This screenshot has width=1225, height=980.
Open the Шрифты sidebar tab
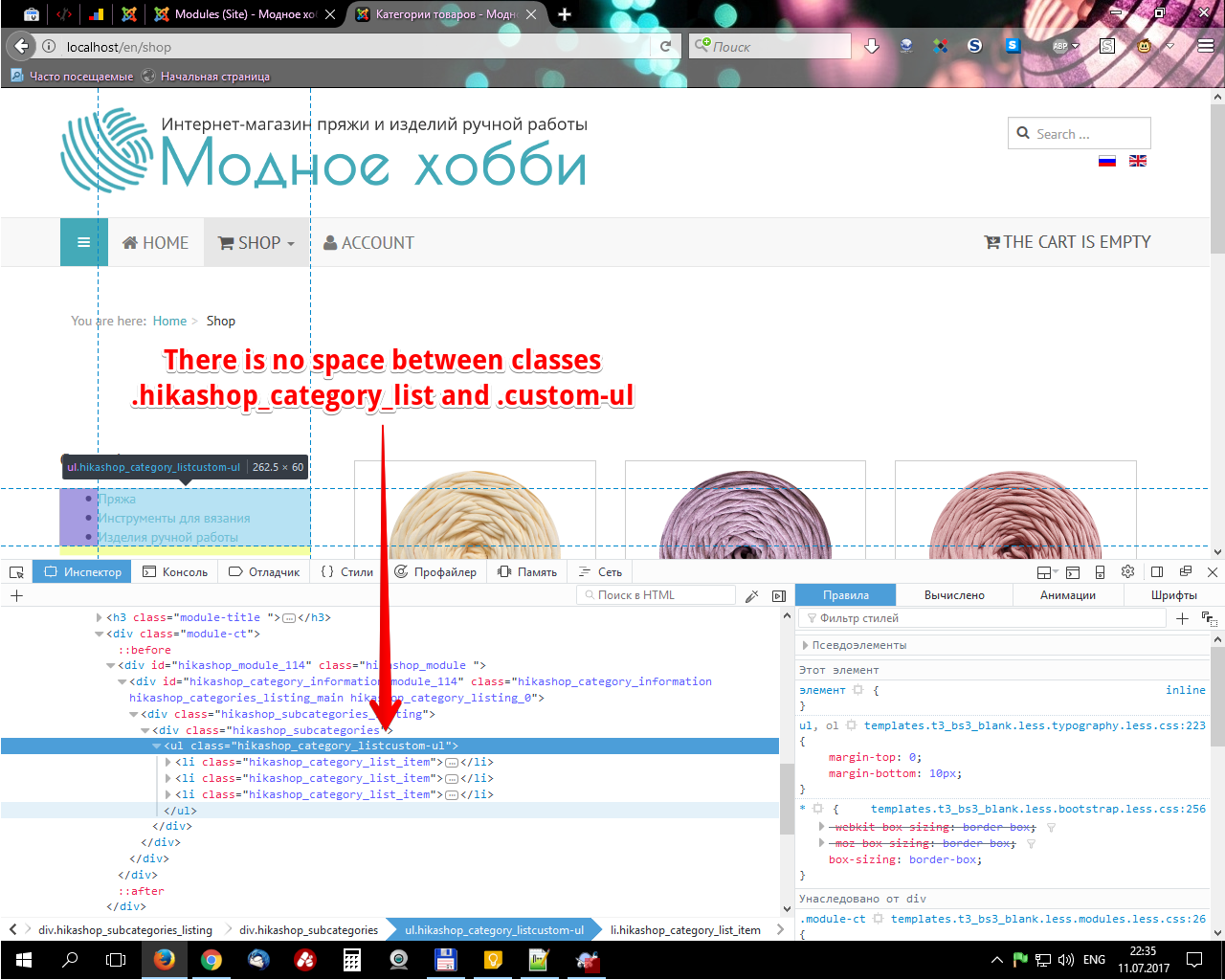point(1174,595)
